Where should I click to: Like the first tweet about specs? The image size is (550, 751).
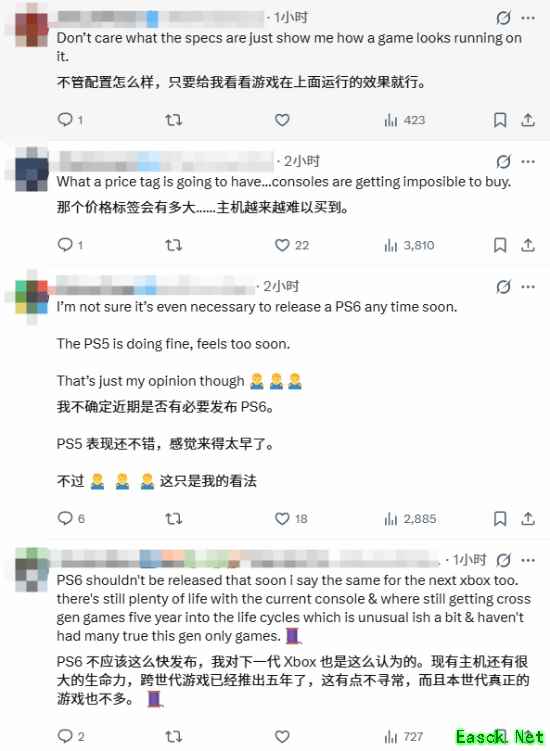282,120
